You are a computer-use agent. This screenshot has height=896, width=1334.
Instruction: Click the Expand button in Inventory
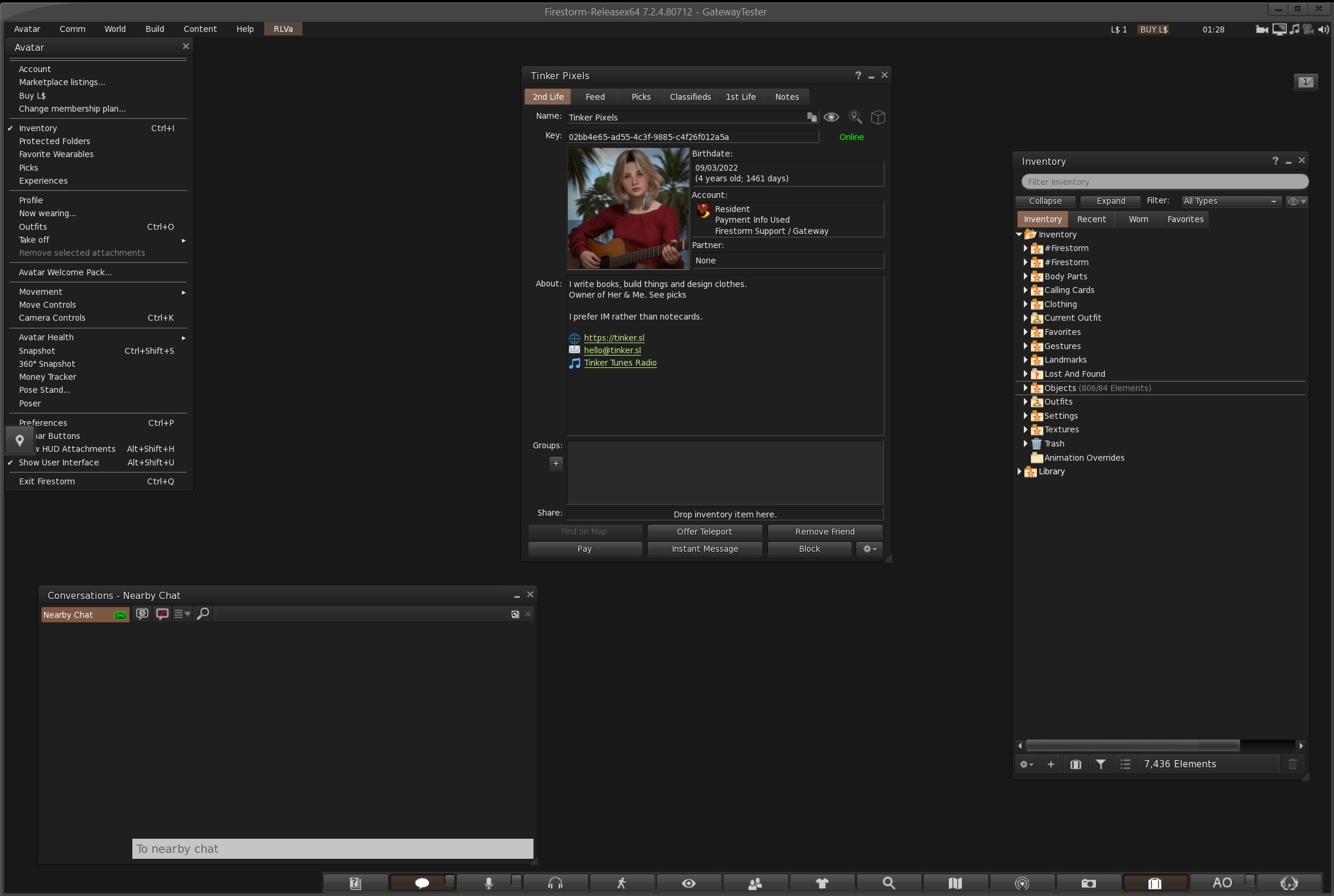[1111, 201]
